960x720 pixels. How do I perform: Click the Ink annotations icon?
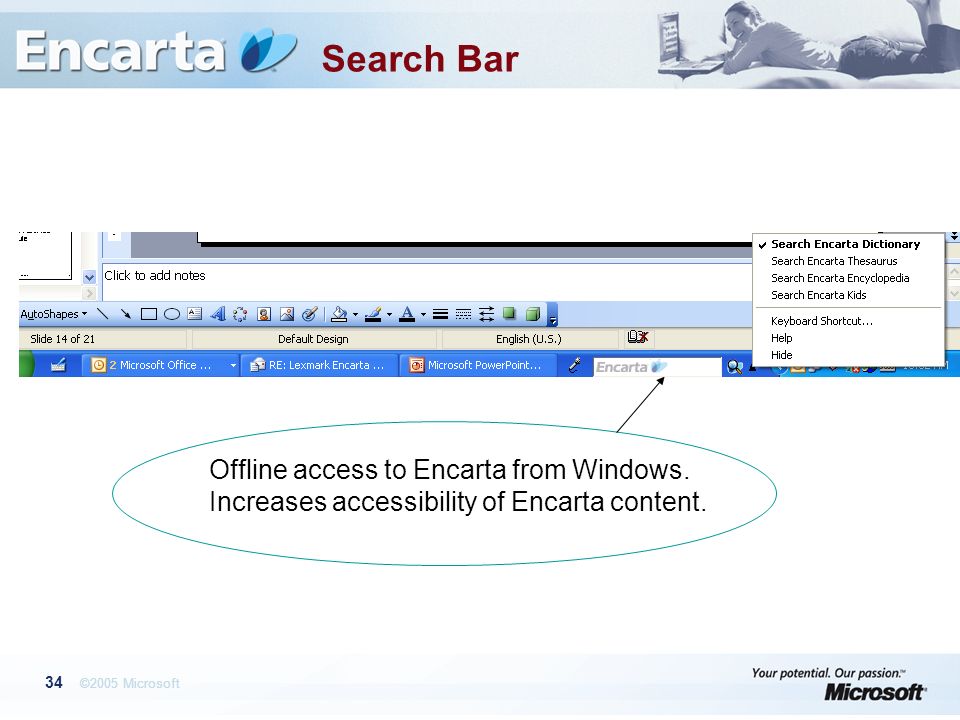click(310, 314)
